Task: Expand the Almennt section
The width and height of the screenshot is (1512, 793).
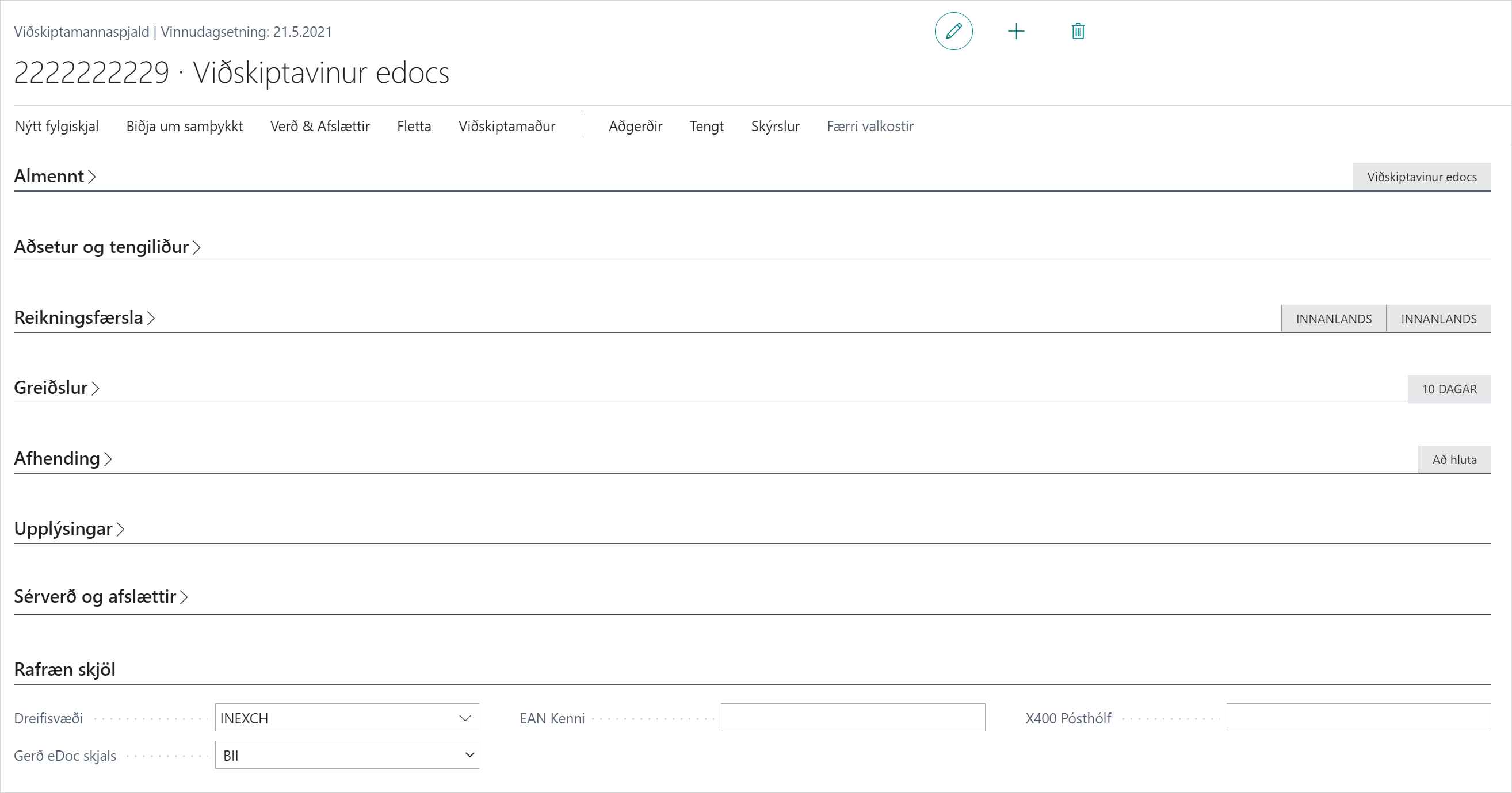Action: [x=55, y=176]
